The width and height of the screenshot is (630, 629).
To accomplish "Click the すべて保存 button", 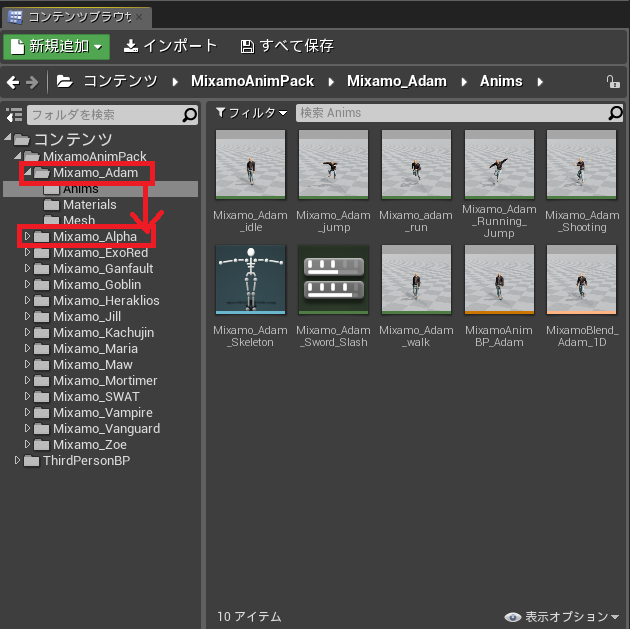I will tap(287, 46).
